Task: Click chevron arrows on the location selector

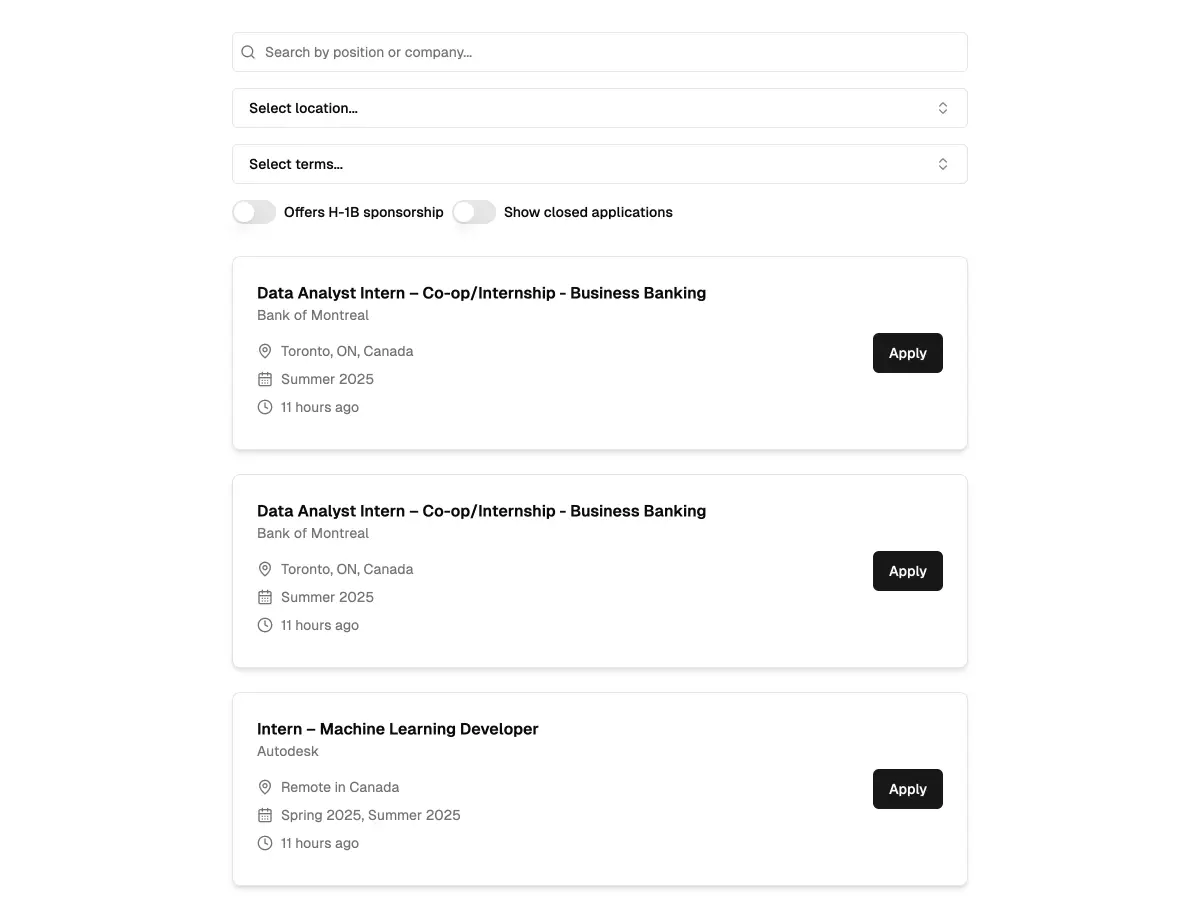Action: [942, 108]
